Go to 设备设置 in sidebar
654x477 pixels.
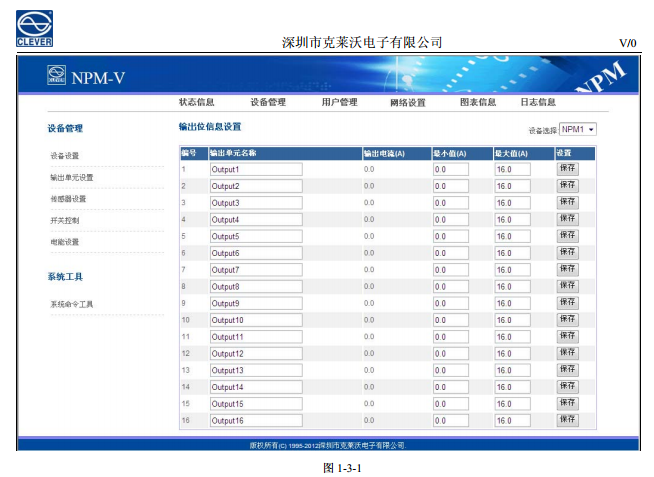65,156
